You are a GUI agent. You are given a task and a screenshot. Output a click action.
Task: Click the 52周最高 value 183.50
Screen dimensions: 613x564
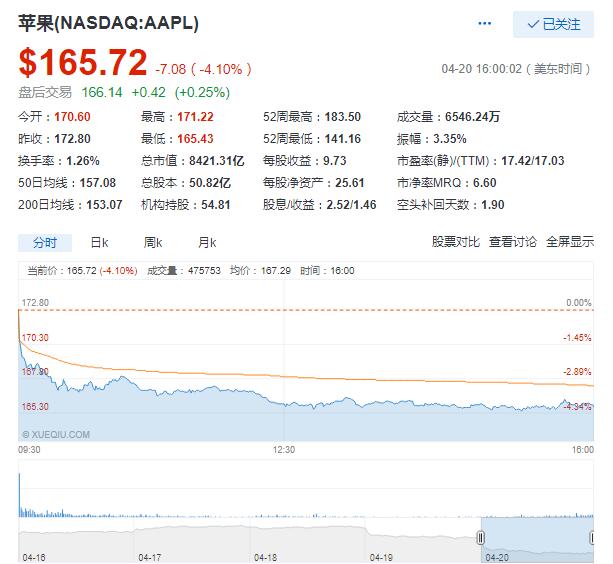[342, 117]
